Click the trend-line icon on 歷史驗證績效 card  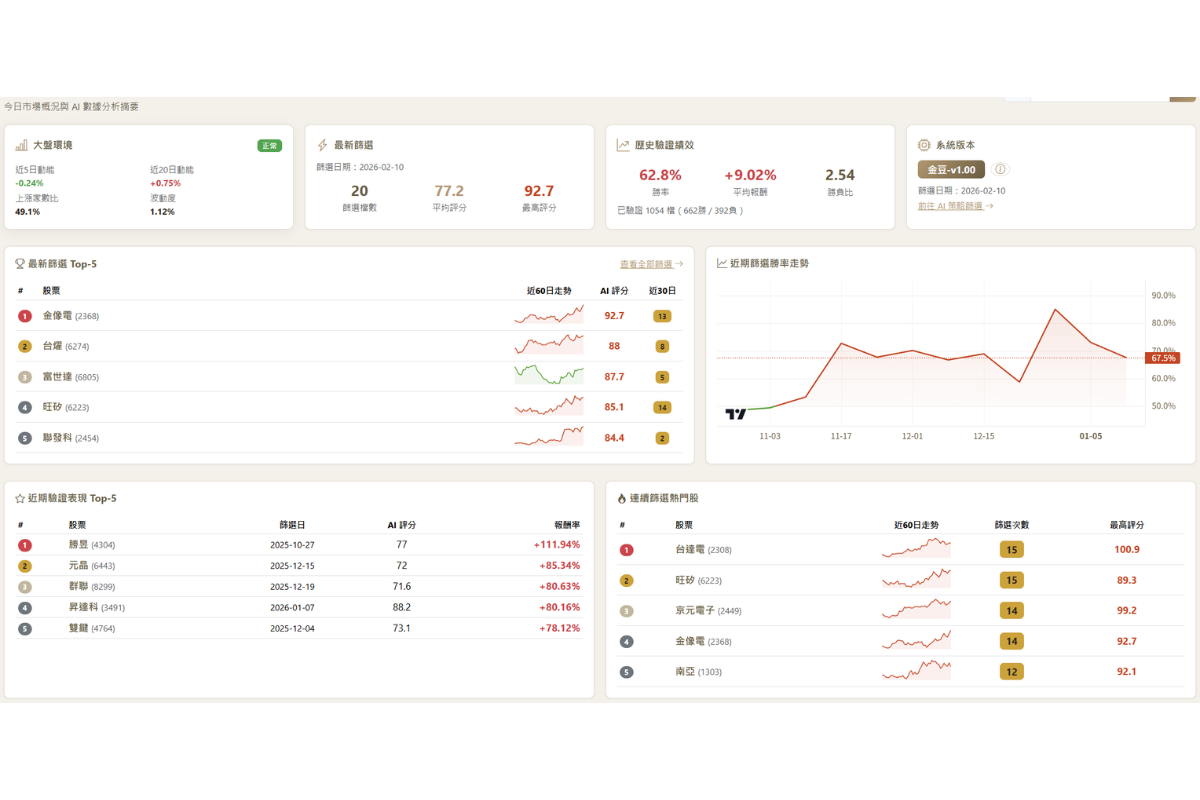(x=621, y=144)
